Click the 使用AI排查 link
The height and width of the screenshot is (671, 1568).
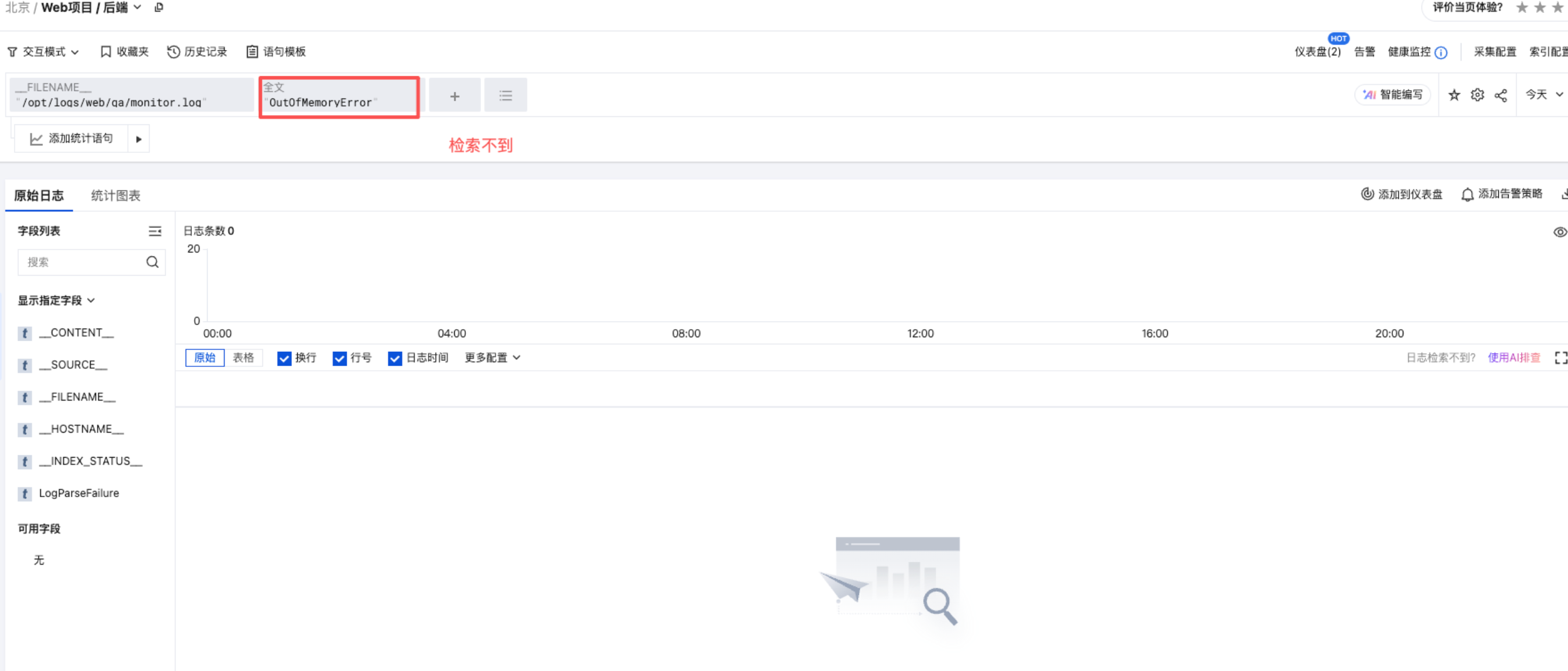click(1514, 358)
